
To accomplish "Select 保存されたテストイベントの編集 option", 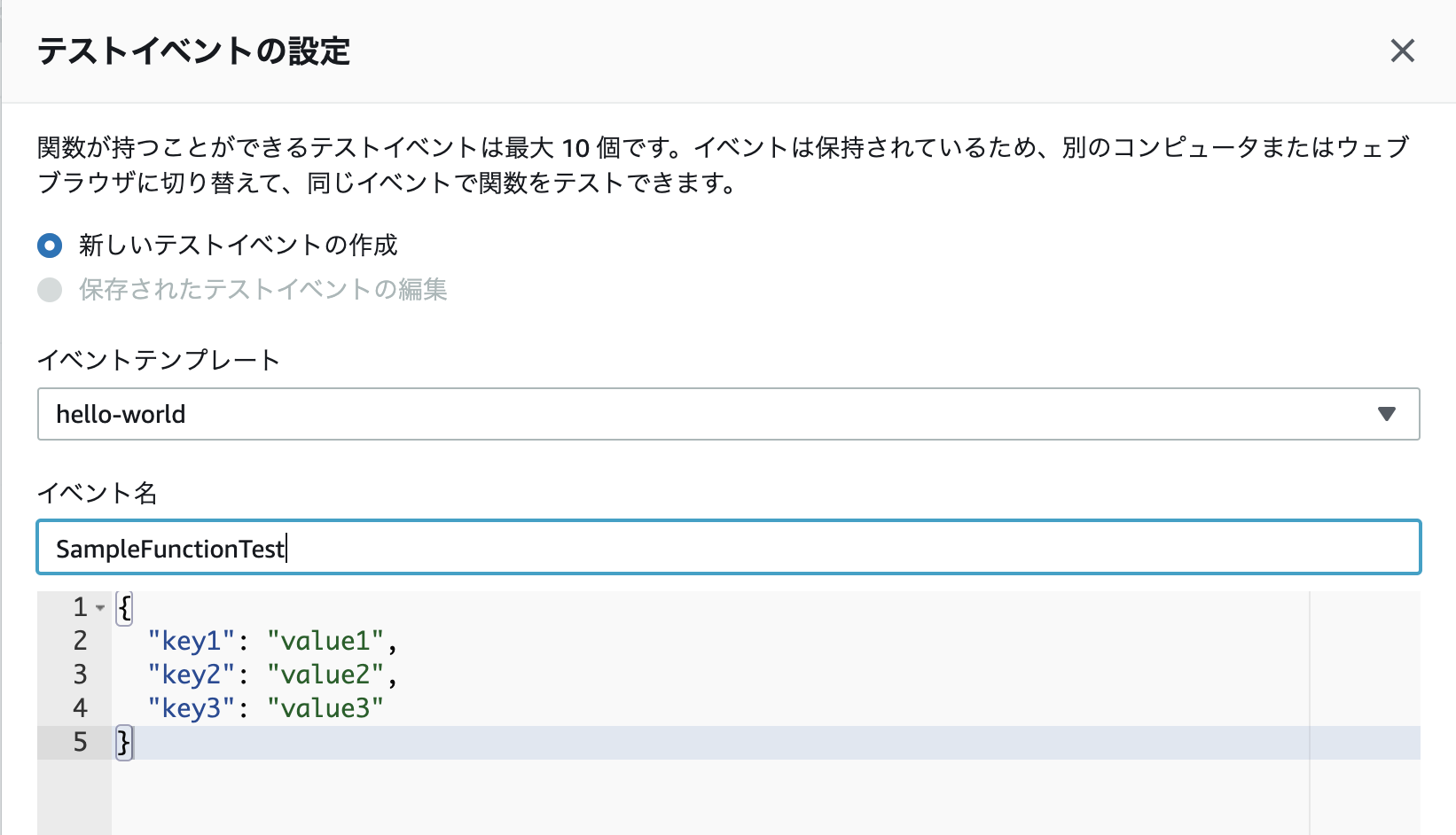I will [262, 290].
